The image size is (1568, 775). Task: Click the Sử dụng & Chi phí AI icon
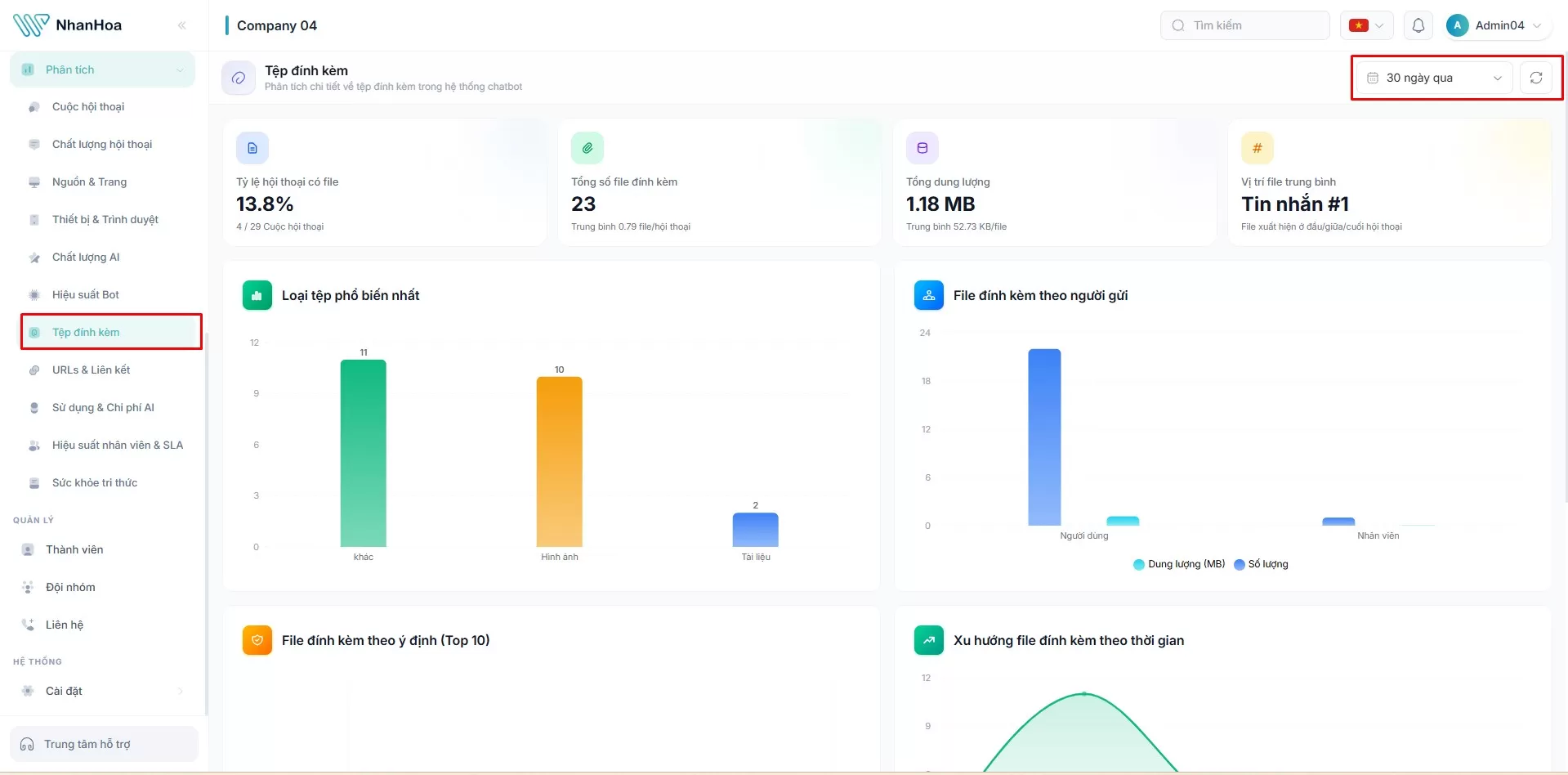(34, 408)
